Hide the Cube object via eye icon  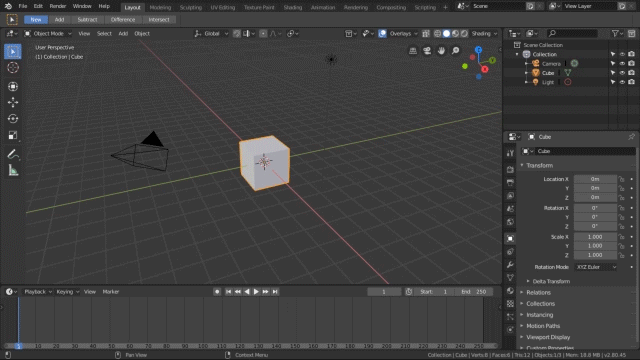click(x=622, y=73)
